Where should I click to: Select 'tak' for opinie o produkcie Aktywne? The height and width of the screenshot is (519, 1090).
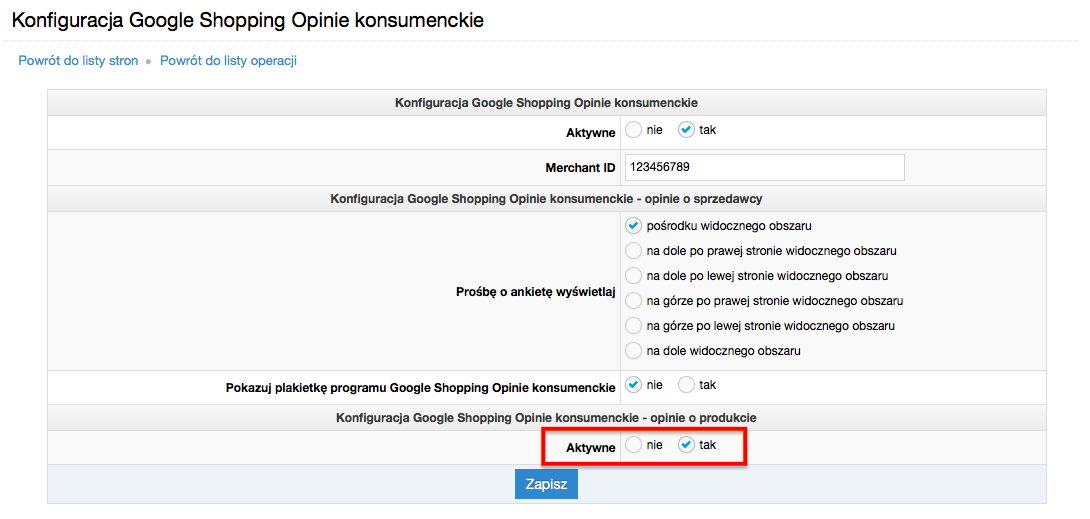(686, 445)
